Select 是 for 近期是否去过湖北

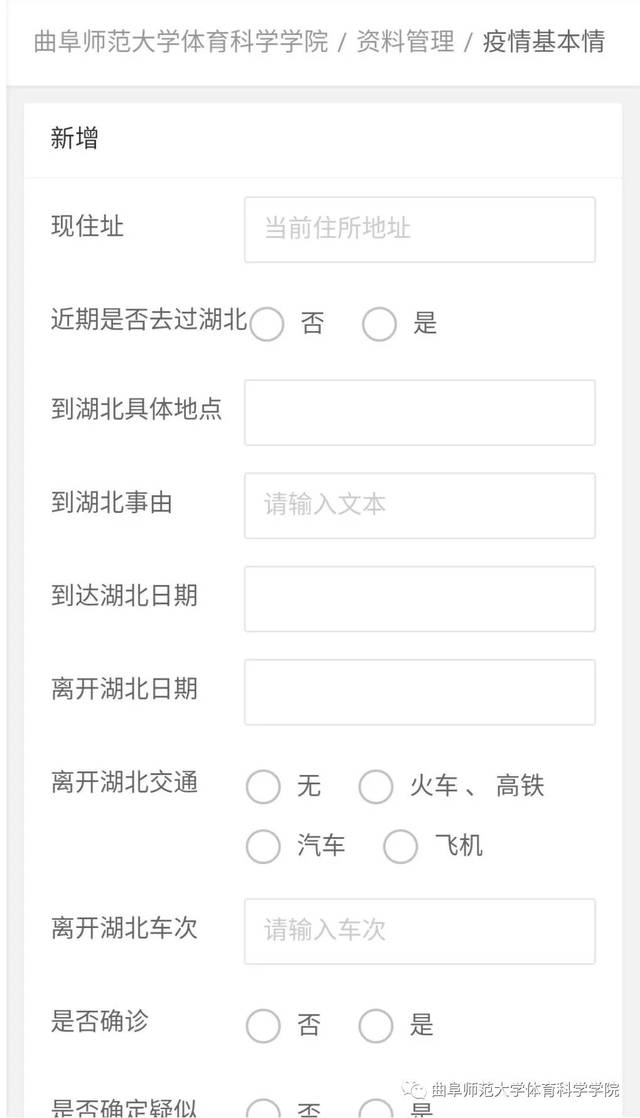(x=378, y=324)
